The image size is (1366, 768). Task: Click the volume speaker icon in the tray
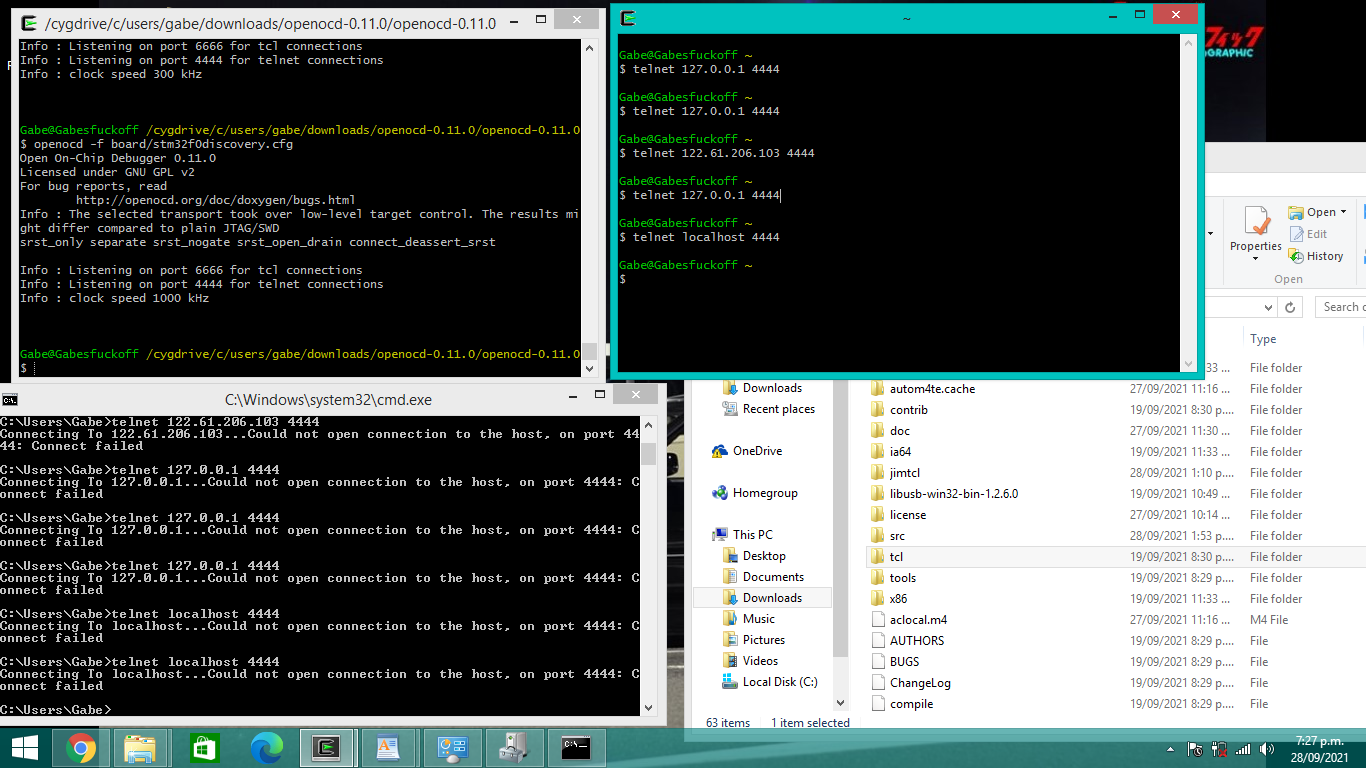click(x=1268, y=749)
